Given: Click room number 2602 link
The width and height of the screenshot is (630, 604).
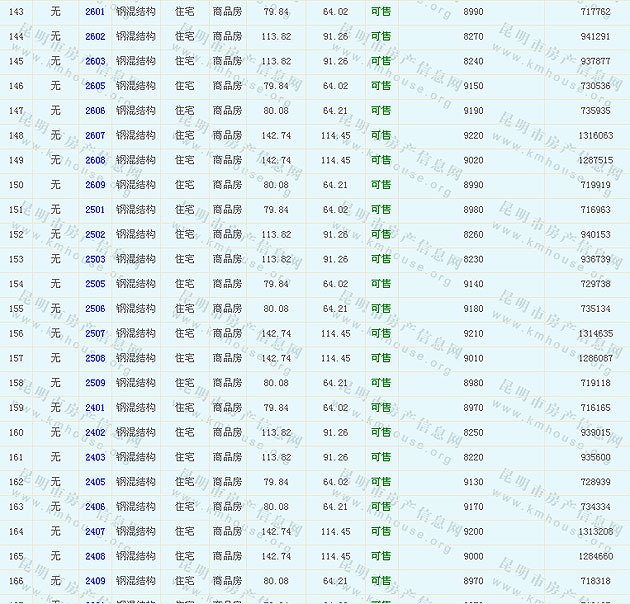Looking at the screenshot, I should 95,37.
